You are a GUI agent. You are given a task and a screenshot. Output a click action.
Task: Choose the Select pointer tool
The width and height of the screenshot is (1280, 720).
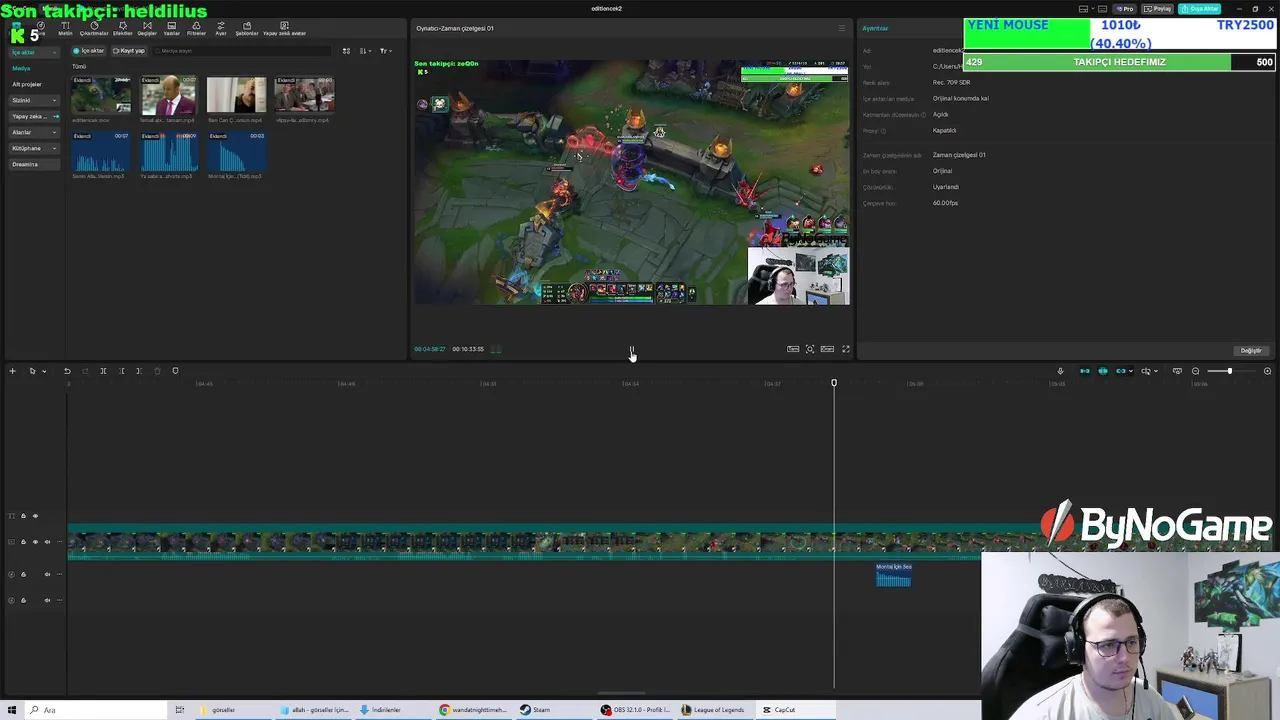point(32,371)
